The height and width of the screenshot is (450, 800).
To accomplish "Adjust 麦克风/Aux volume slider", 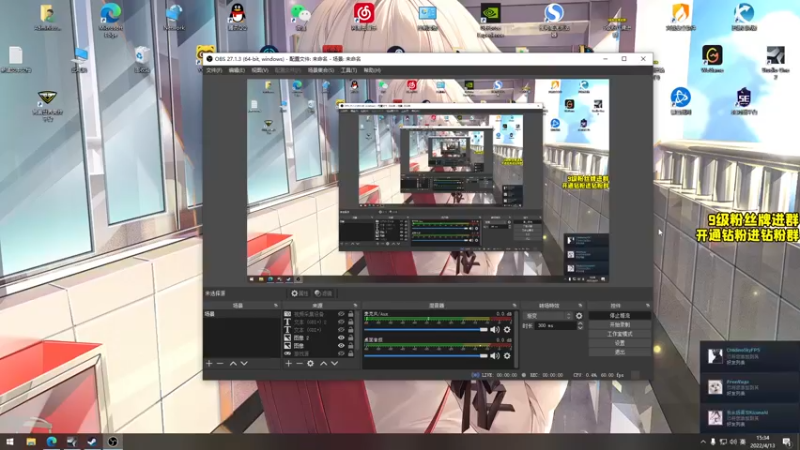I will (426, 330).
